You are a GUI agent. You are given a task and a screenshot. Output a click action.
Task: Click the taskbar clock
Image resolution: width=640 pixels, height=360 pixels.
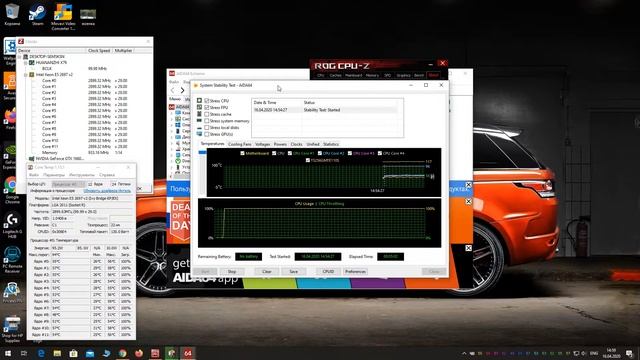pyautogui.click(x=611, y=353)
